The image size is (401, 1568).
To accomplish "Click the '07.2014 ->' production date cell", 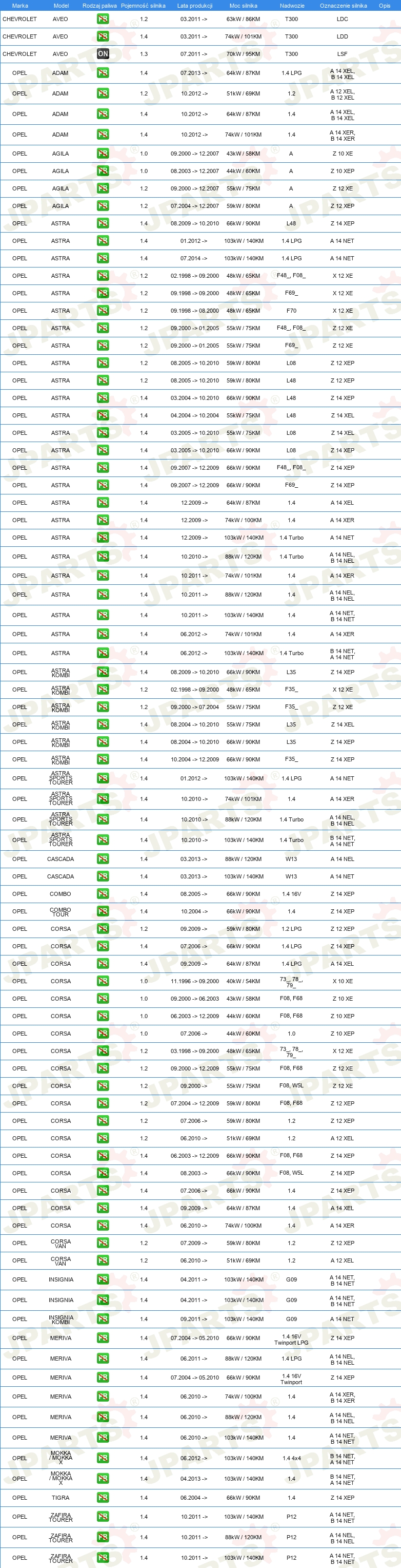I will point(194,258).
